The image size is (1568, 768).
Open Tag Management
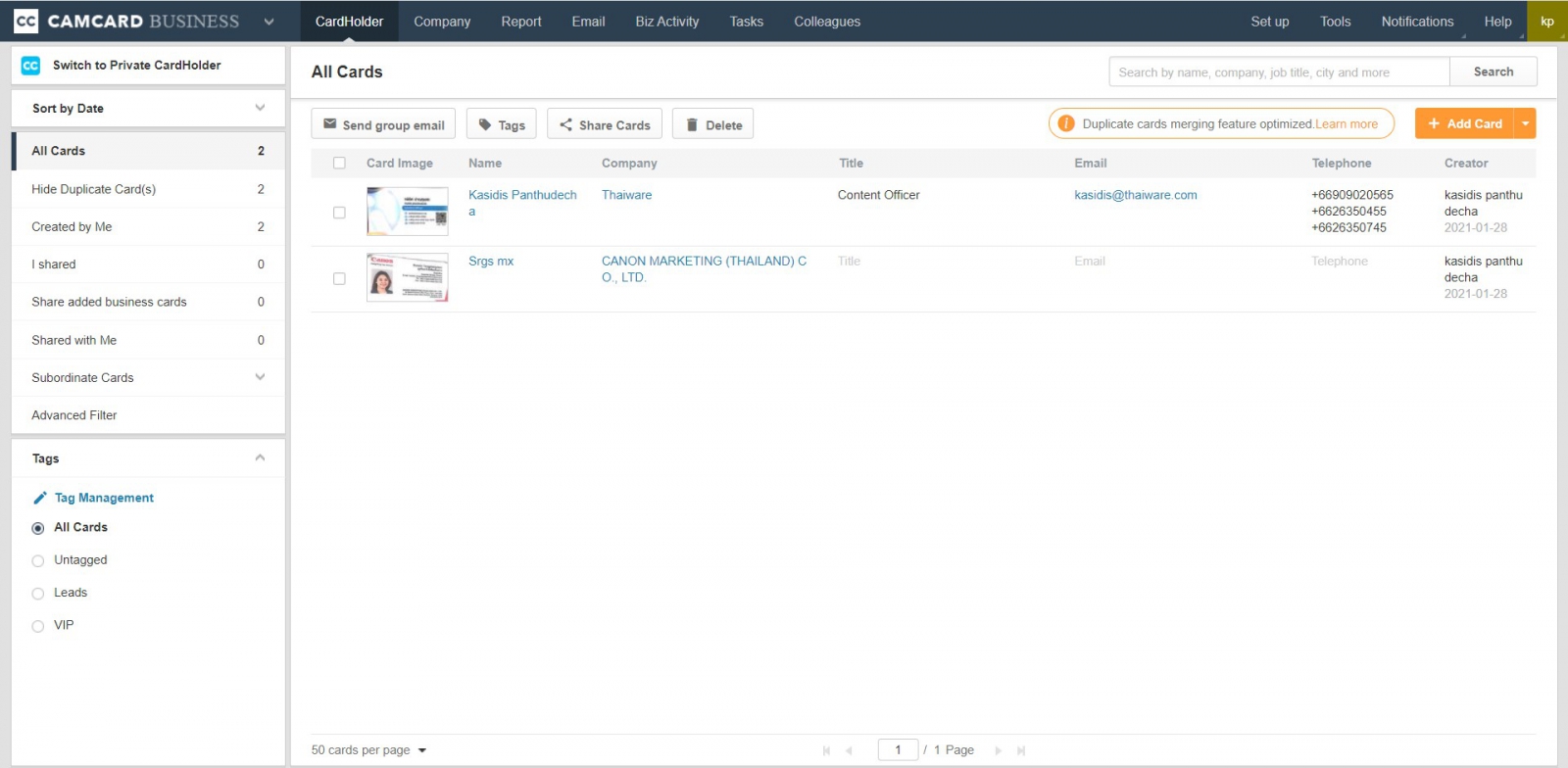coord(104,498)
